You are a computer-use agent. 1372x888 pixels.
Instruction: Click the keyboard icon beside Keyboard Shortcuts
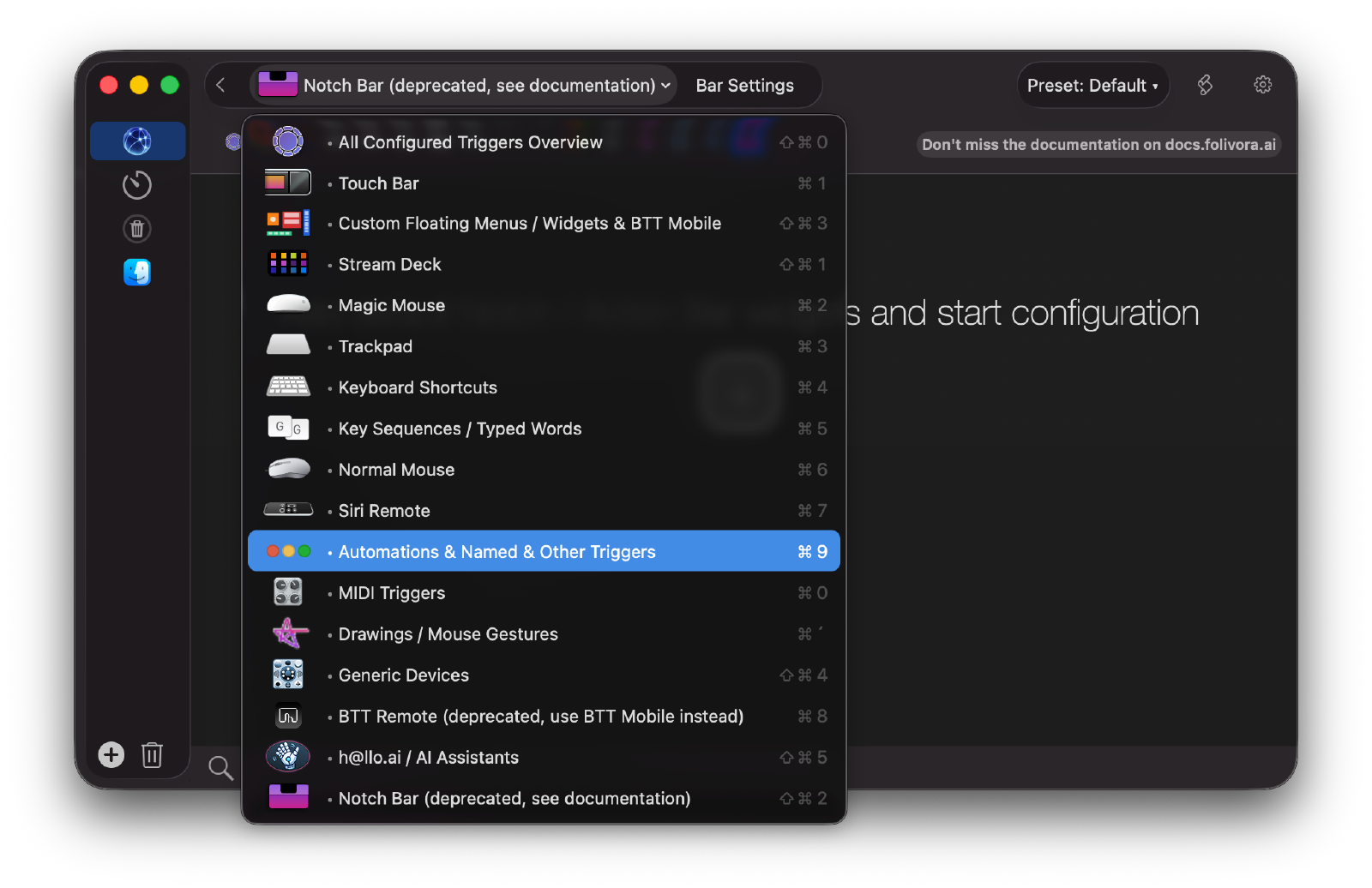point(288,386)
